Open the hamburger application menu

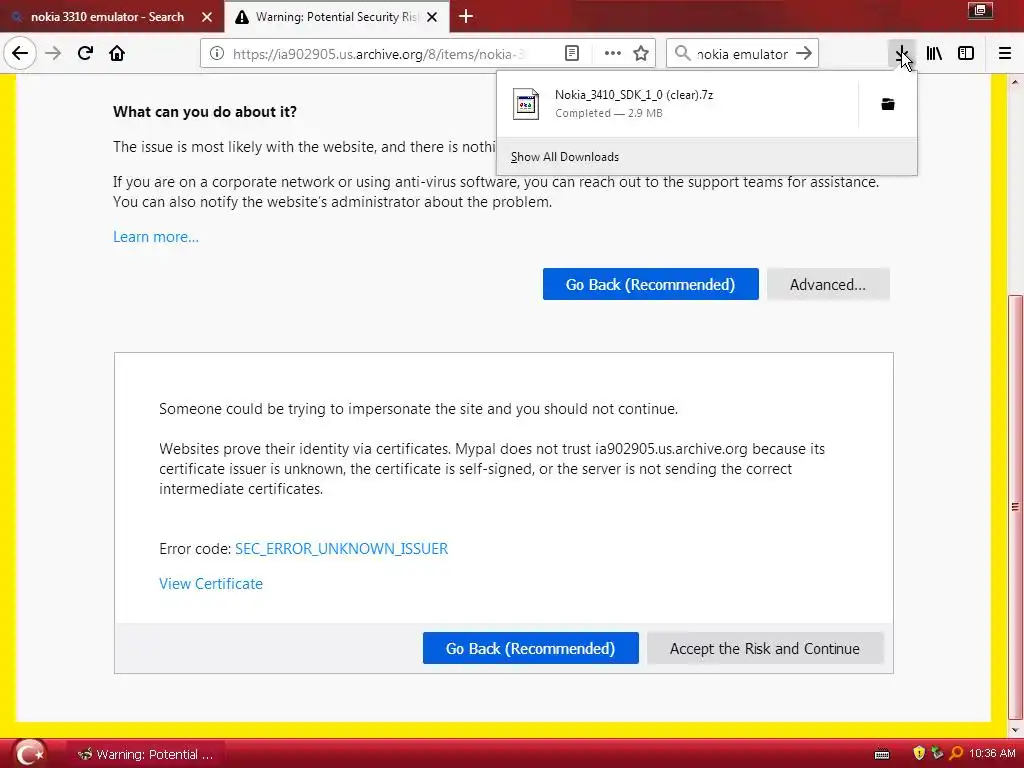point(1005,54)
